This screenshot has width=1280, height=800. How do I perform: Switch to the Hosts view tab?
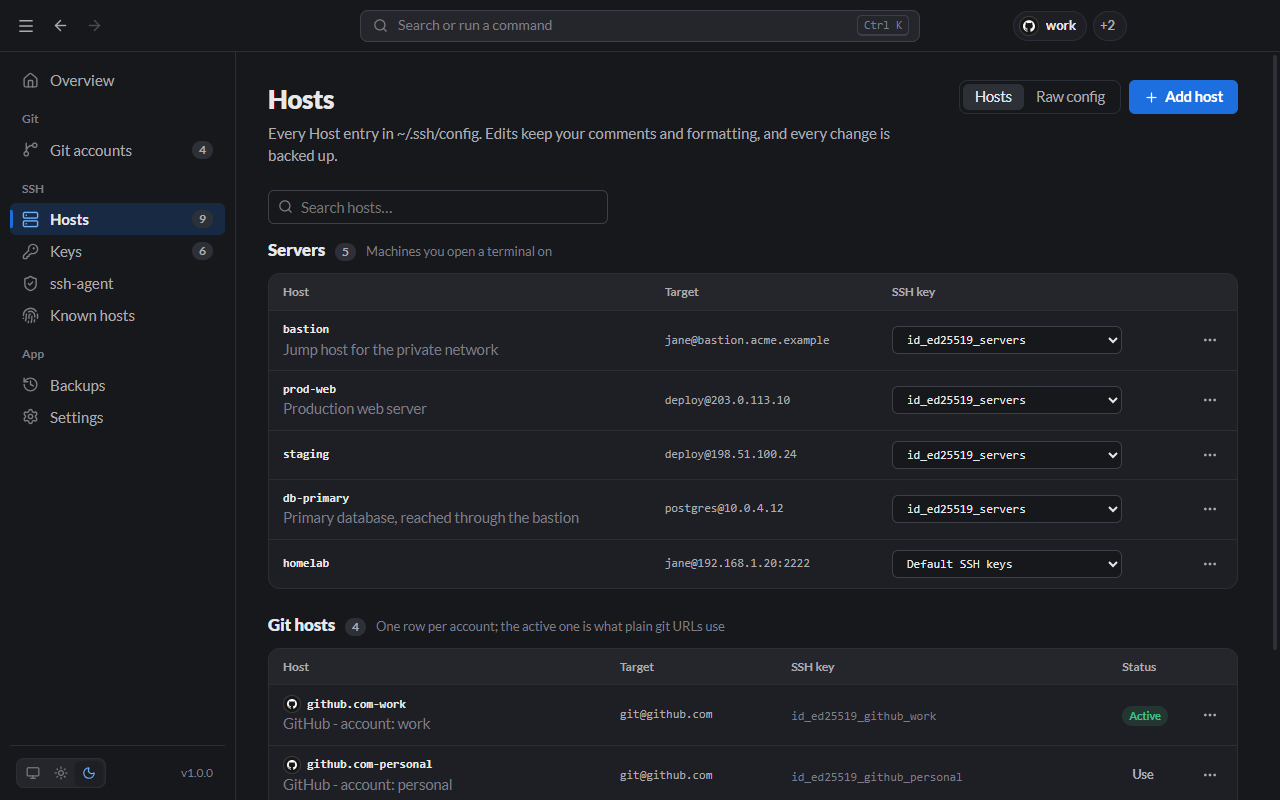(993, 97)
